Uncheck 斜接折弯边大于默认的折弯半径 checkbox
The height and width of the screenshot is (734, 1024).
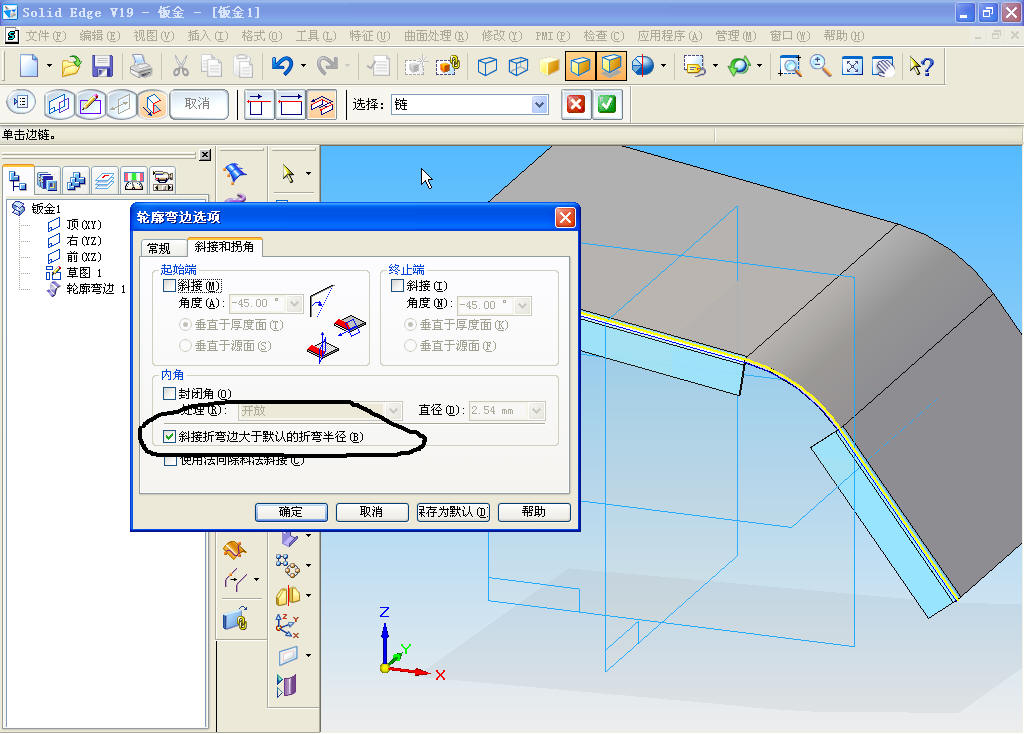(x=169, y=436)
